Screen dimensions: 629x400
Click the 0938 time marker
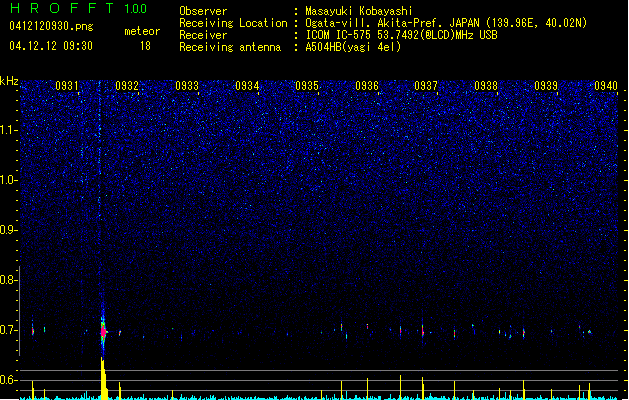pos(486,86)
